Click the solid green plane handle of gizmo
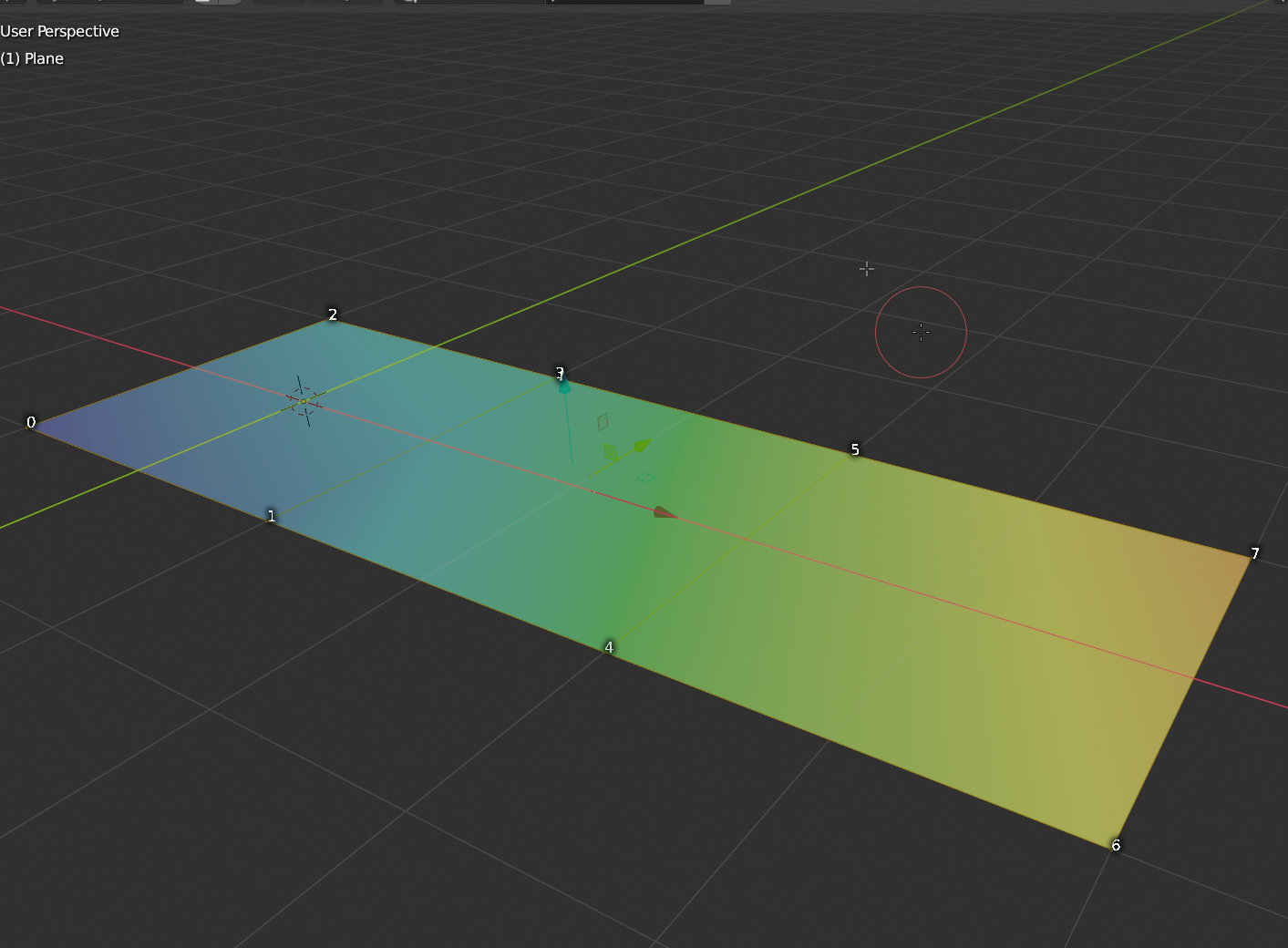This screenshot has height=948, width=1288. point(609,451)
